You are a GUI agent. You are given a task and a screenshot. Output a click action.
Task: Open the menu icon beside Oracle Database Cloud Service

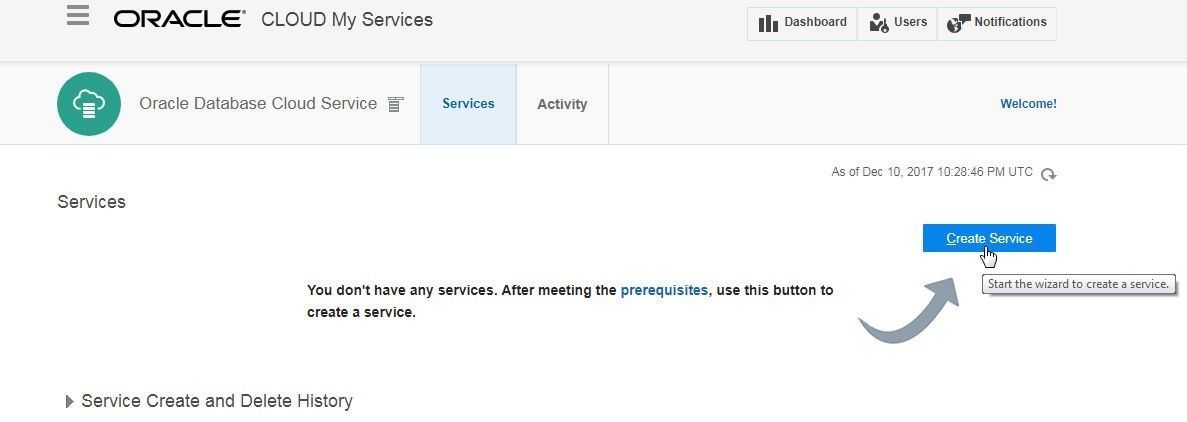[395, 105]
